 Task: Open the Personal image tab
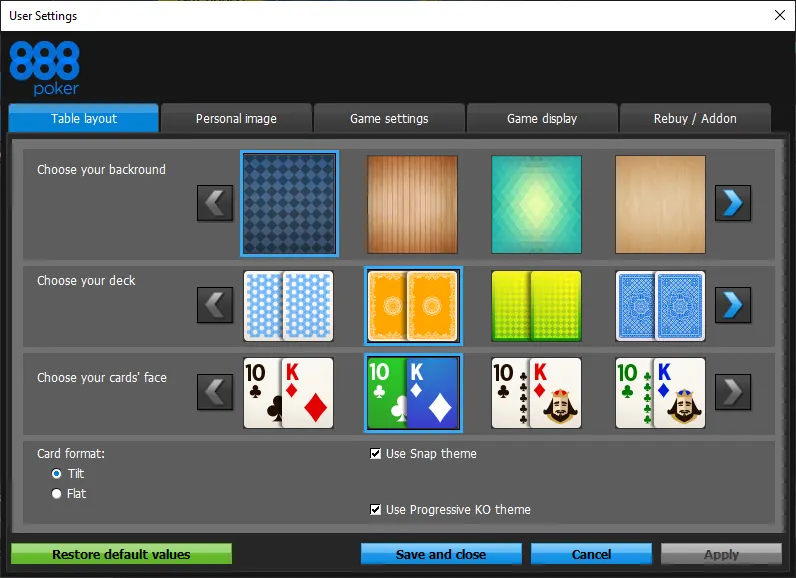click(236, 118)
